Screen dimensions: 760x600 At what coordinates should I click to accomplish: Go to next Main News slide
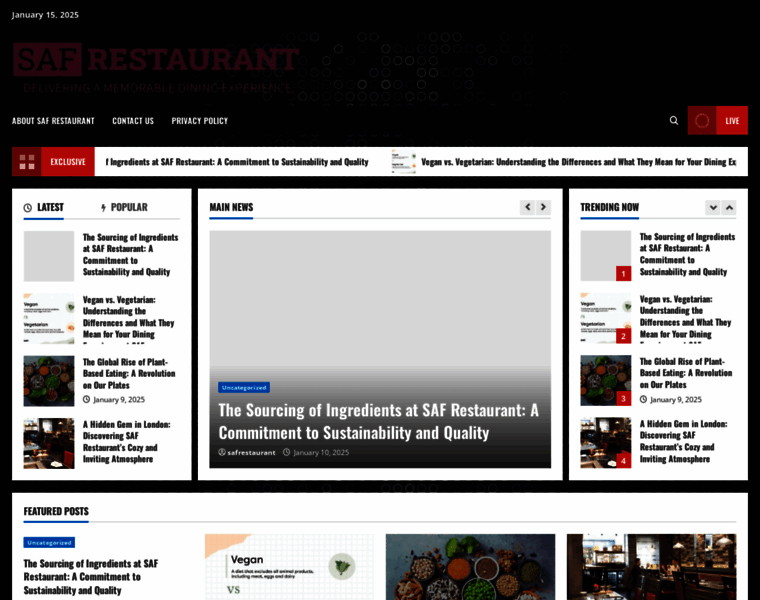point(543,207)
